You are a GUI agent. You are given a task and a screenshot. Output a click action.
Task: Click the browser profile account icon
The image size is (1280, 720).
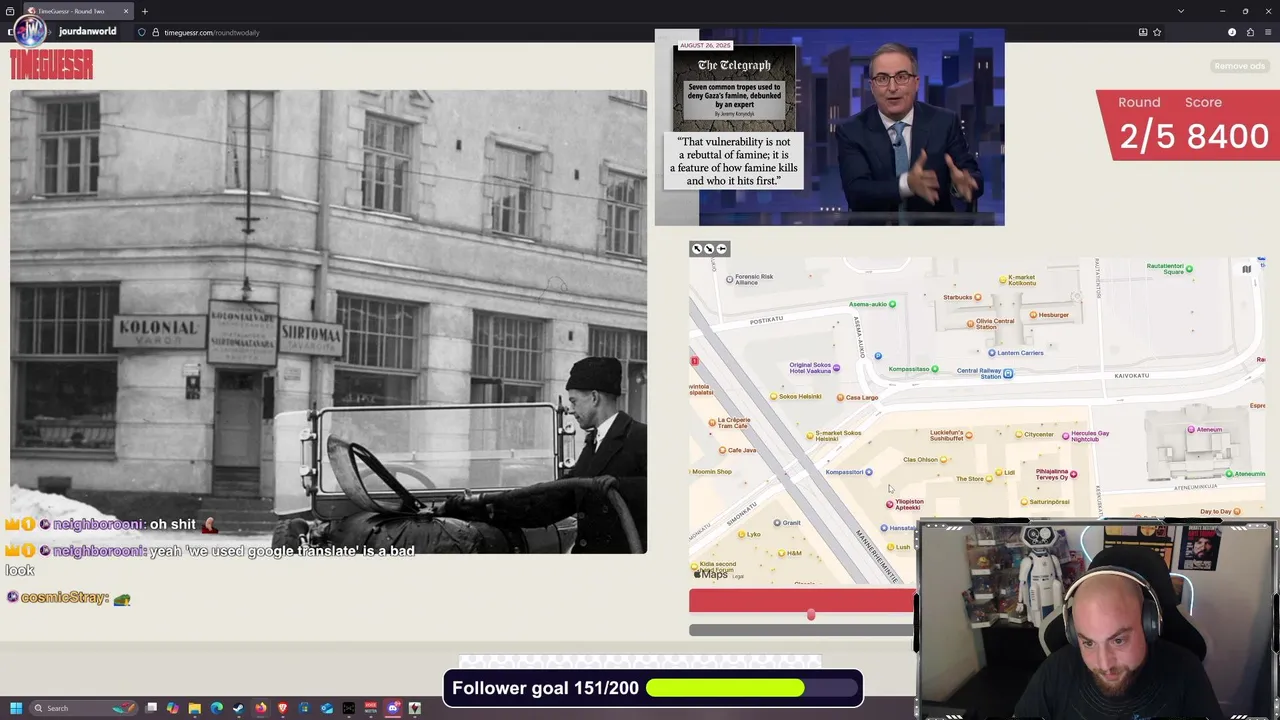pyautogui.click(x=1232, y=32)
